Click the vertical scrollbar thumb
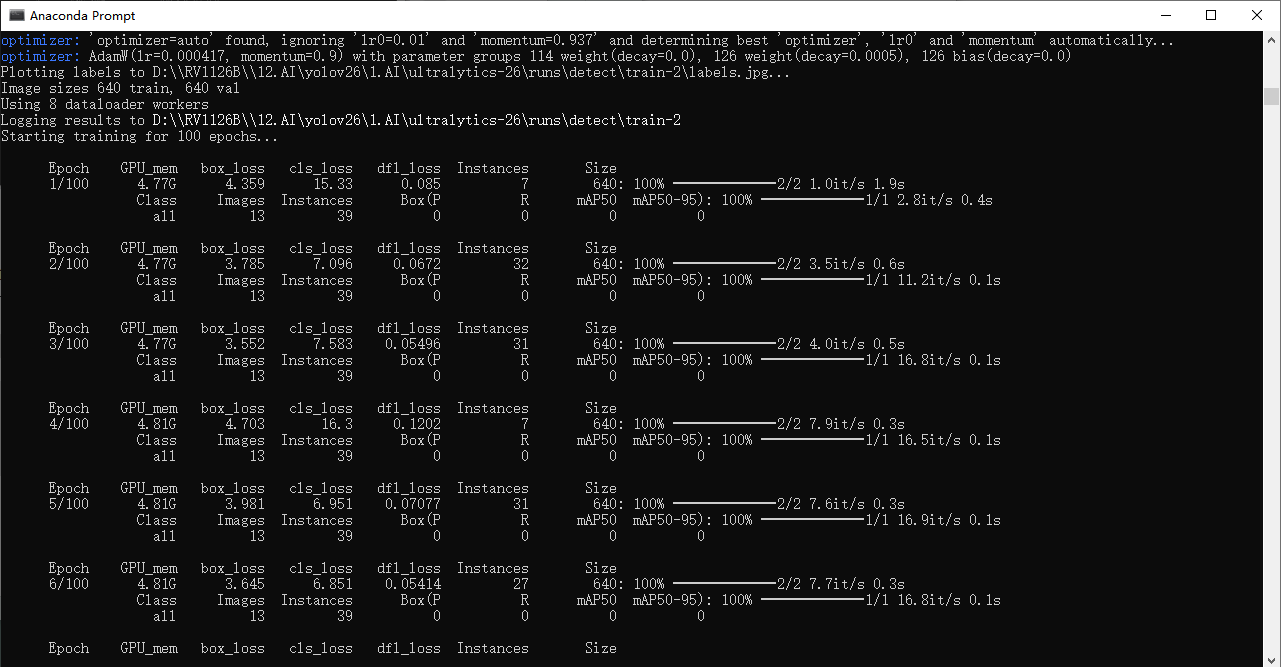Screen dimensions: 1281x667 pos(1272,96)
